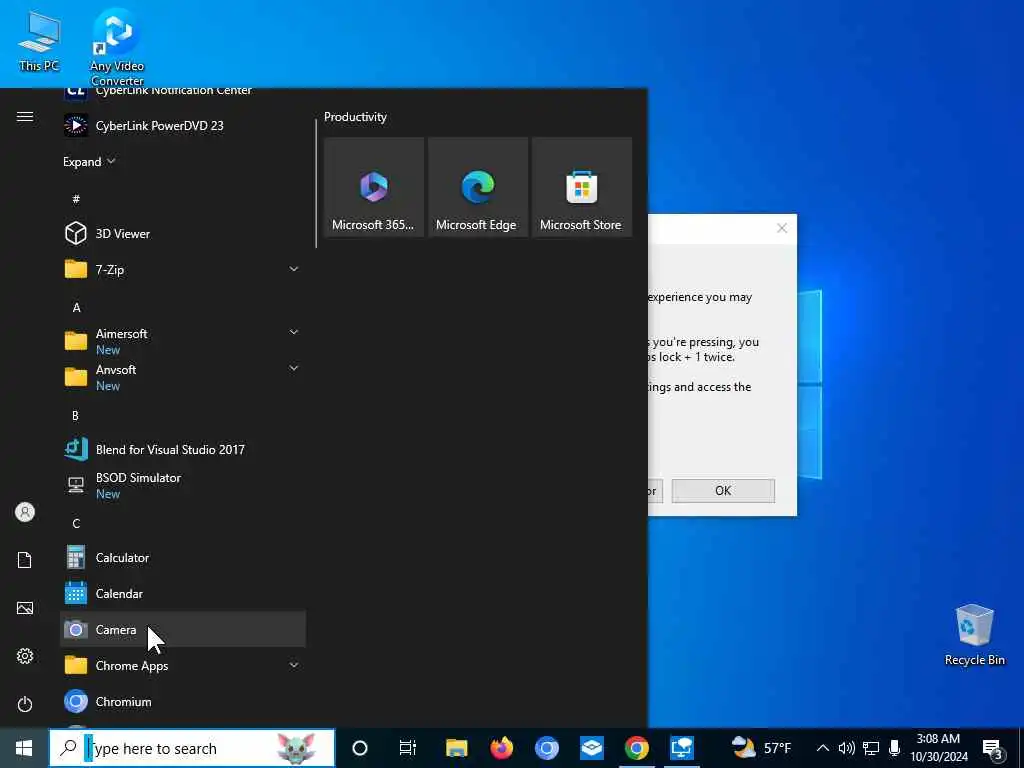Open the volume control in system tray

[846, 748]
